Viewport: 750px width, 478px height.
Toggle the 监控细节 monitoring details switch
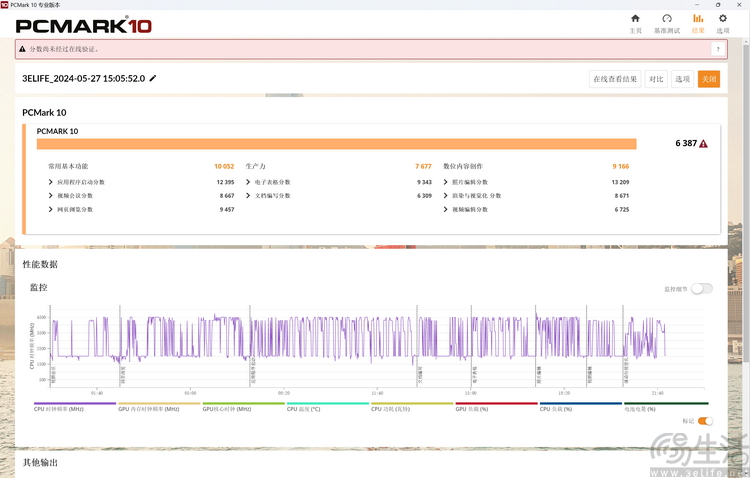pyautogui.click(x=702, y=288)
